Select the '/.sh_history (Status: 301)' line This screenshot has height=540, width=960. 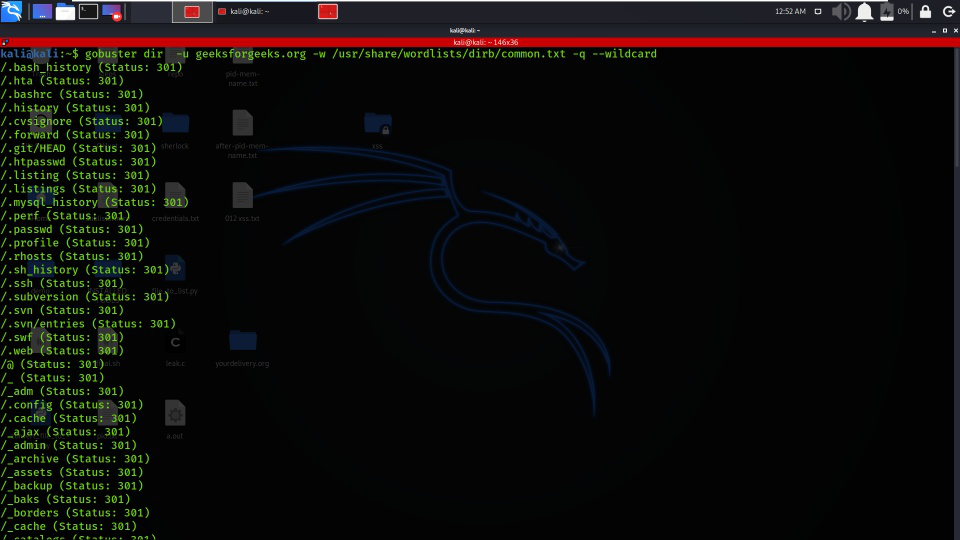84,269
